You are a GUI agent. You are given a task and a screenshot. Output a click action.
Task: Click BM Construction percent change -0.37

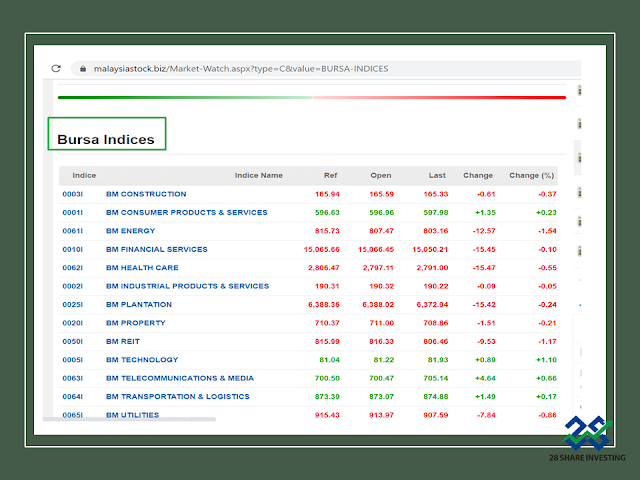pyautogui.click(x=547, y=194)
